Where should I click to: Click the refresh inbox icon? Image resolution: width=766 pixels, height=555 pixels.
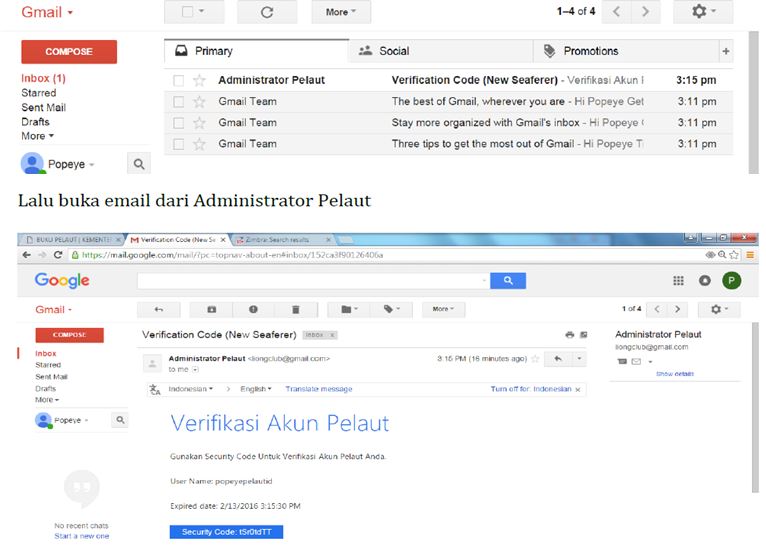click(x=266, y=12)
